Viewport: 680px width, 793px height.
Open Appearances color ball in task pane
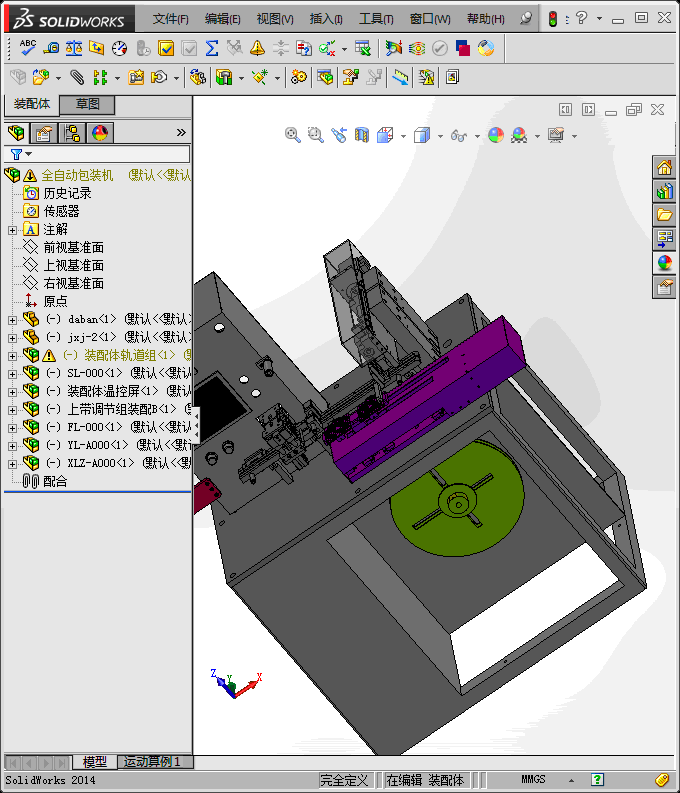click(664, 263)
